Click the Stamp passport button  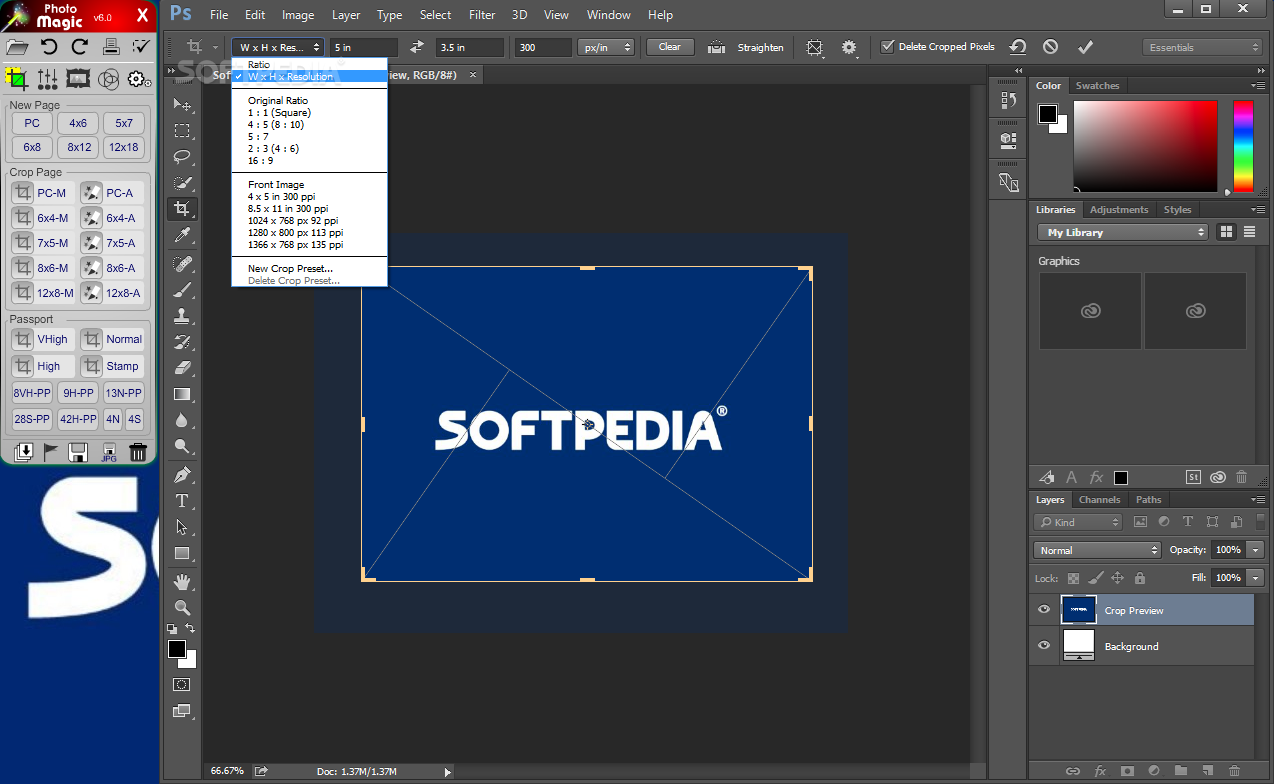(x=112, y=366)
